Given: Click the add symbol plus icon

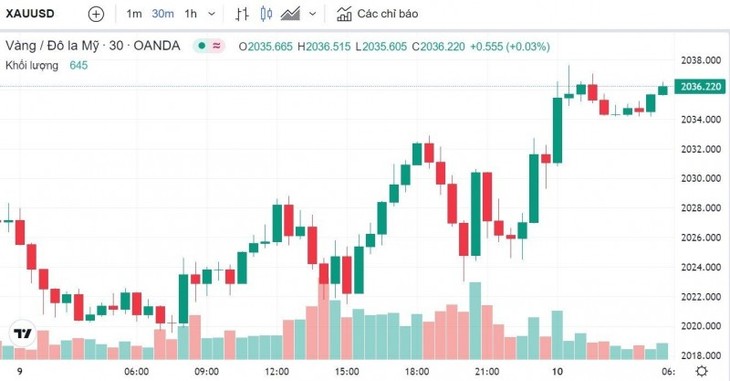Looking at the screenshot, I should (96, 14).
